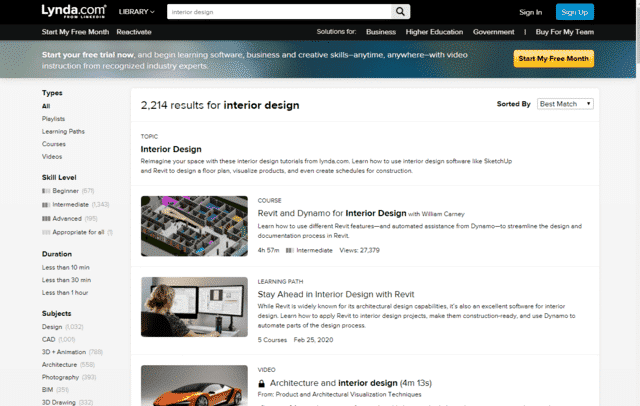Screen dimensions: 640x406
Task: Click the Sign Up button
Action: tap(575, 12)
